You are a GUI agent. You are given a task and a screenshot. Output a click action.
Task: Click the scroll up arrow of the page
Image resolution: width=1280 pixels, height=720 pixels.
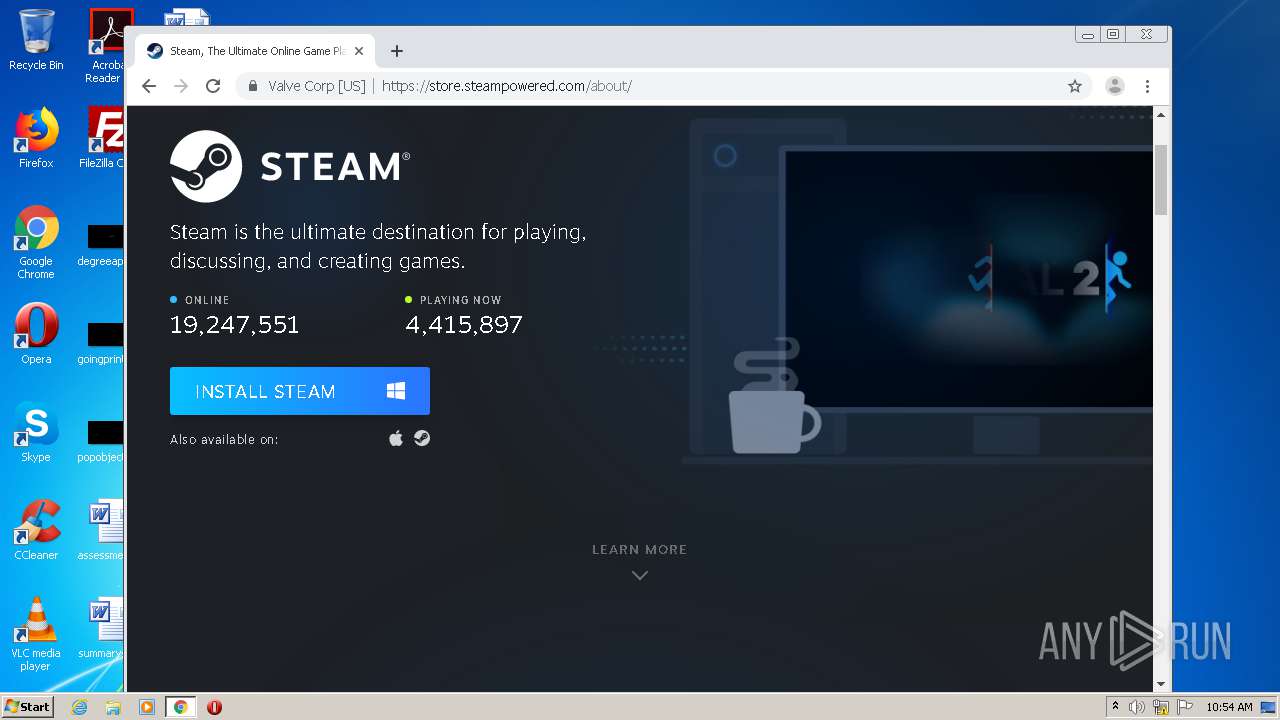coord(1161,115)
